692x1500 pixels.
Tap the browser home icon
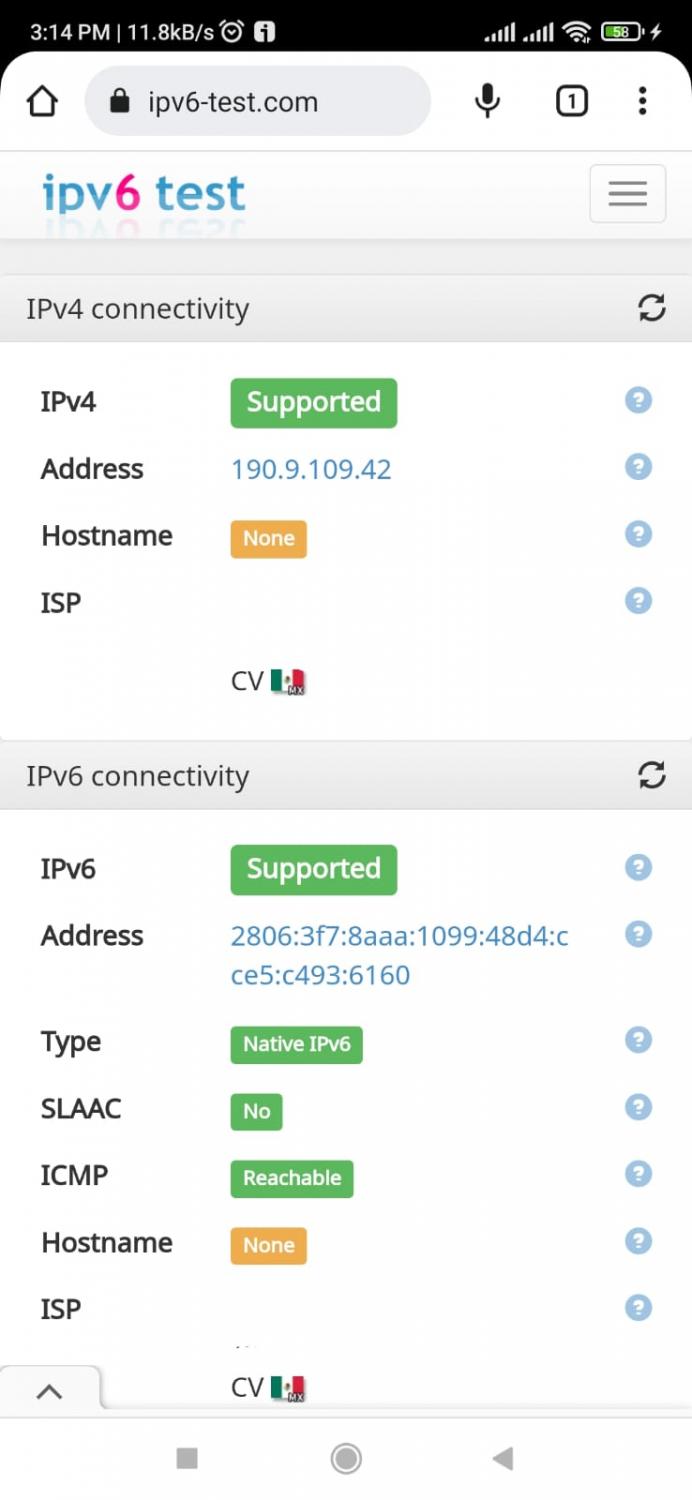coord(42,101)
